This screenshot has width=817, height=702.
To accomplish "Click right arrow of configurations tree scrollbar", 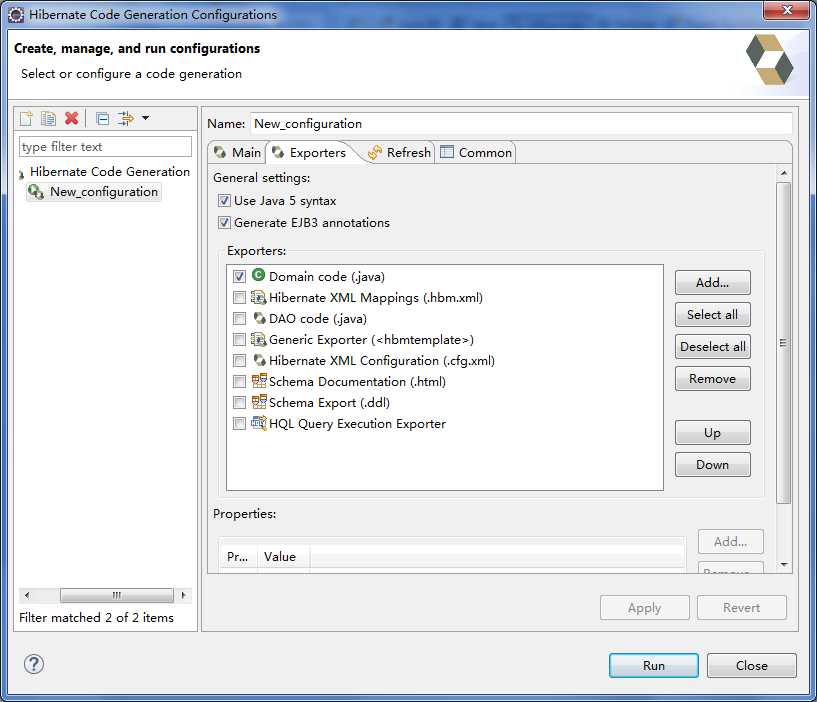I will 183,595.
